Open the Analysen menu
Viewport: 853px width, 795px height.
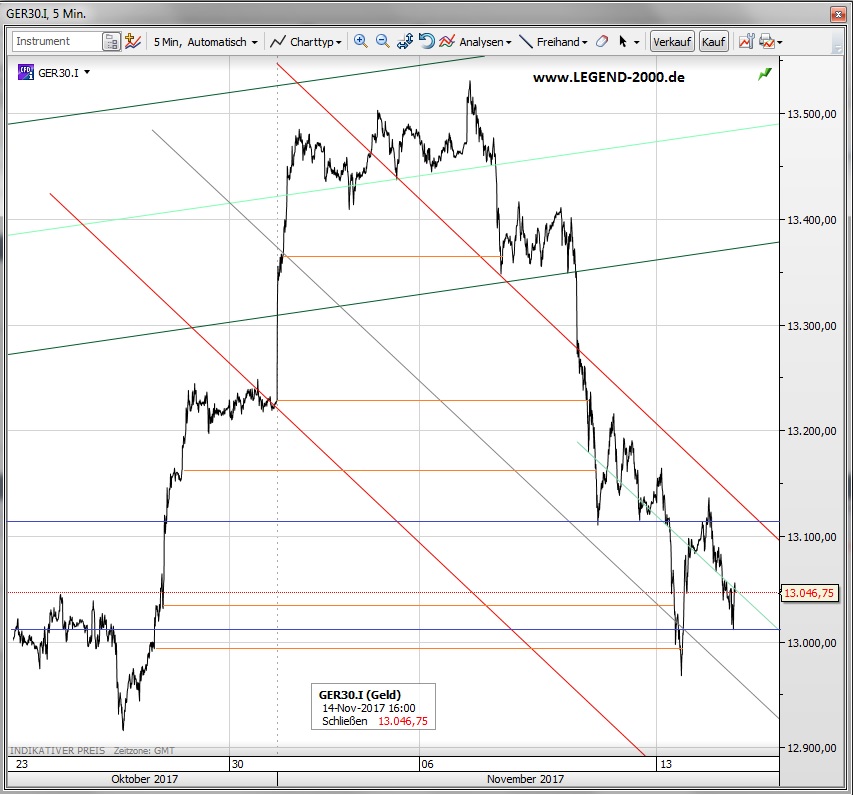476,42
